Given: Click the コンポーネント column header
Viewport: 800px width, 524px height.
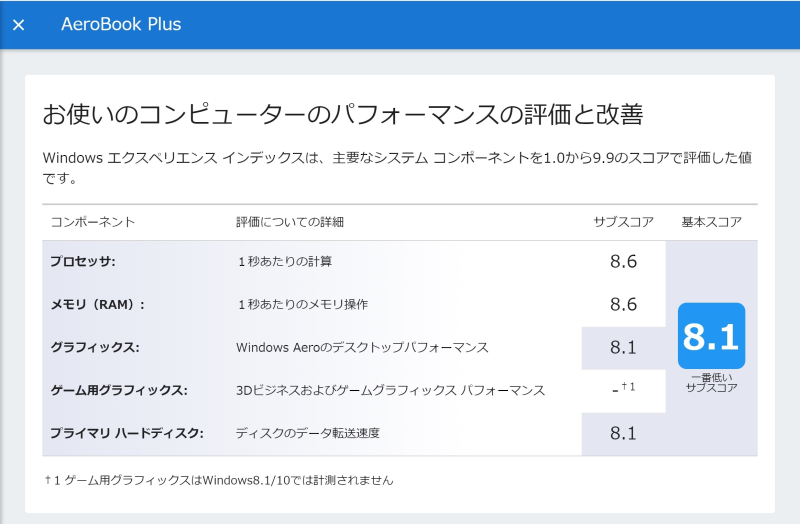Looking at the screenshot, I should (x=93, y=222).
